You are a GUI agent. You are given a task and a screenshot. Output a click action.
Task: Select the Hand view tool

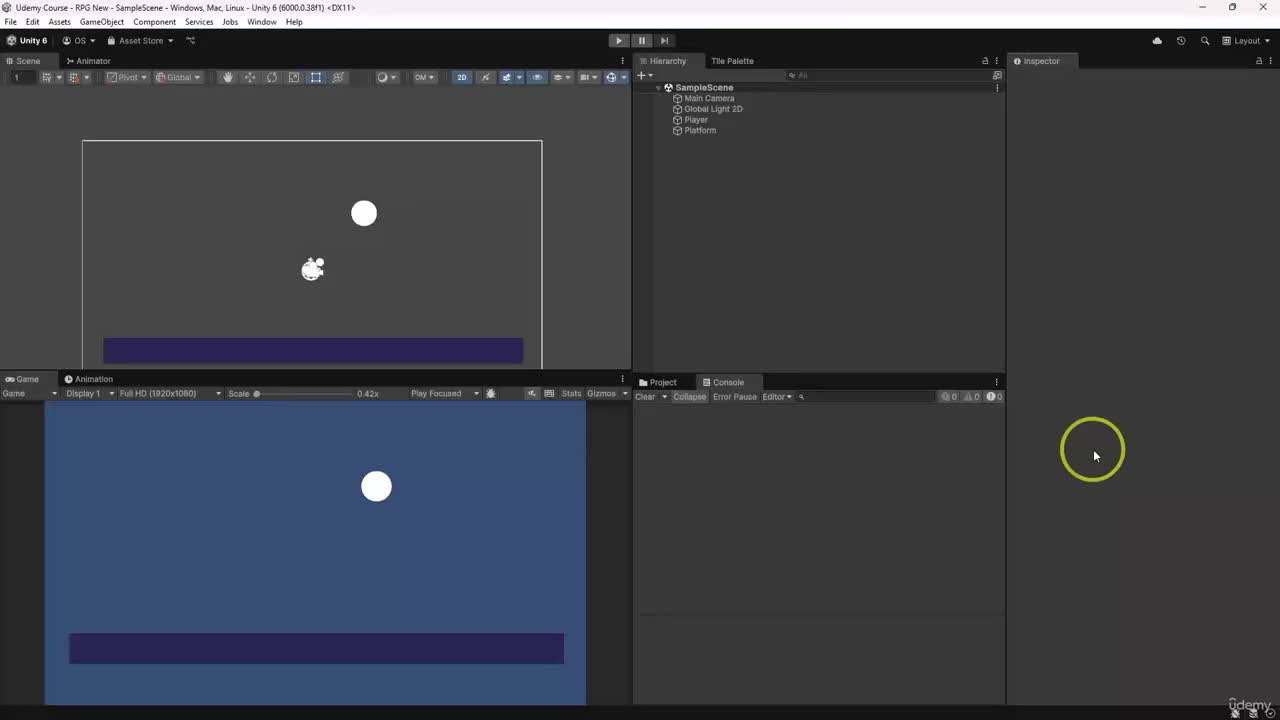click(x=227, y=77)
